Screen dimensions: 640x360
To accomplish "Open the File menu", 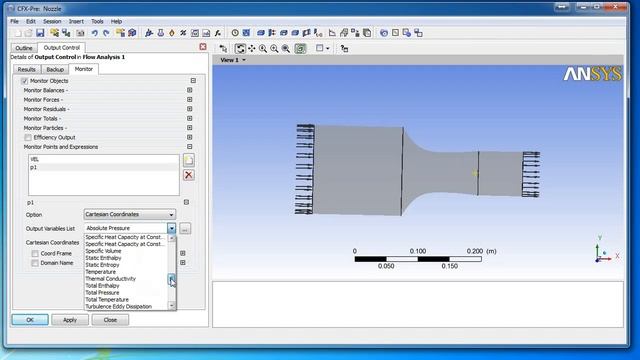I will [14, 21].
